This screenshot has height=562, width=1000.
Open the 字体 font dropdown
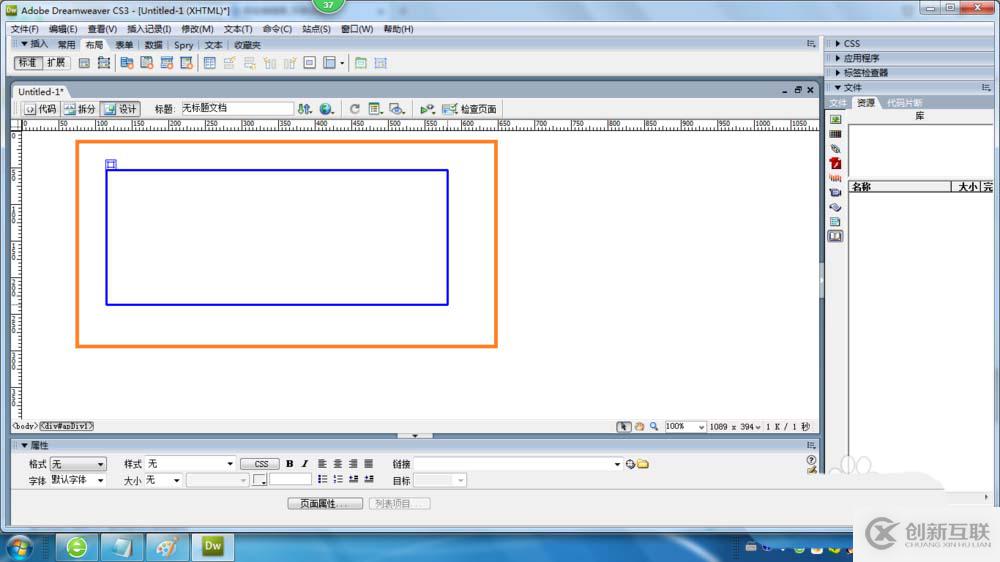(x=78, y=480)
